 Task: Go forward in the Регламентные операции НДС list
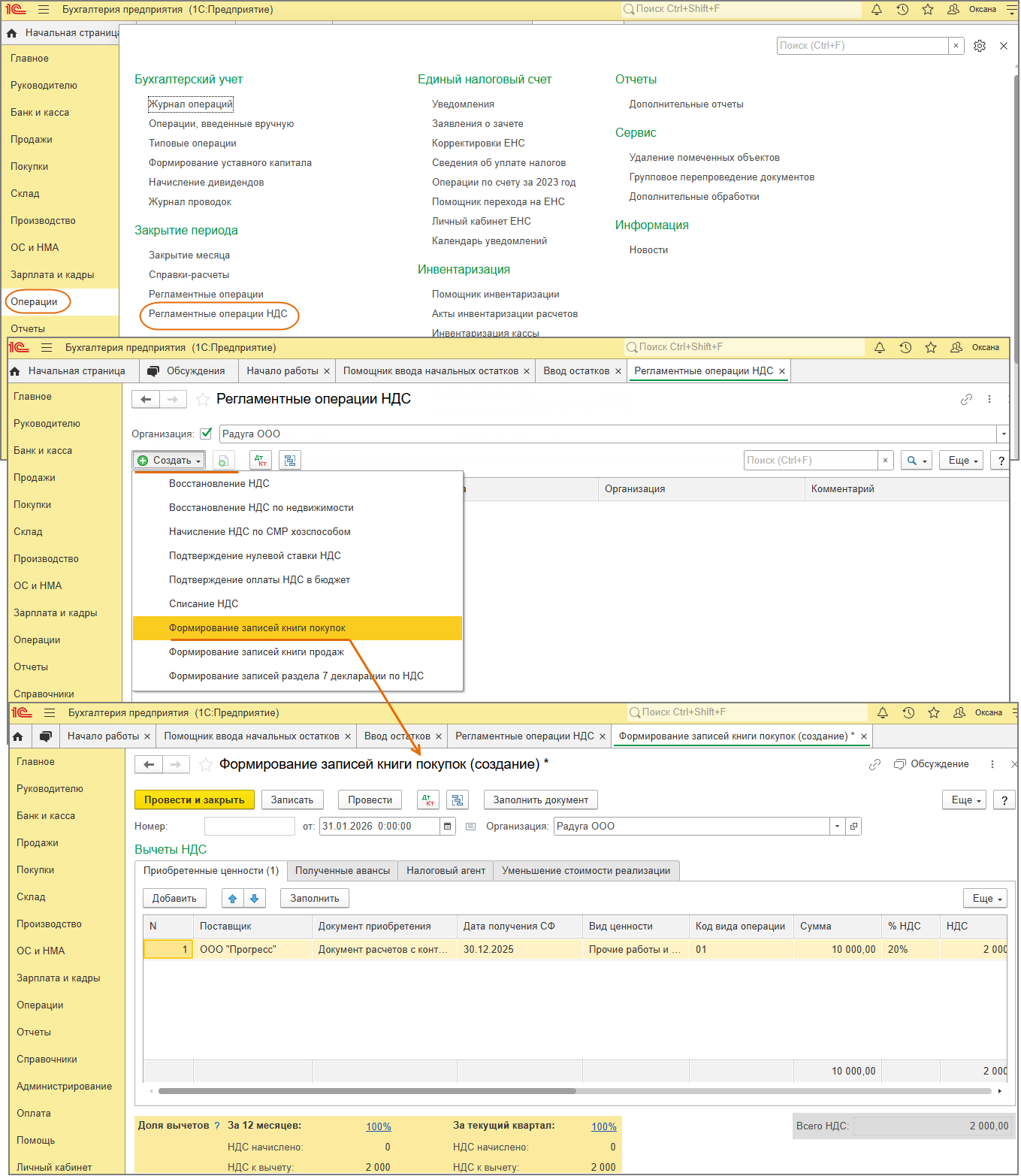coord(173,400)
